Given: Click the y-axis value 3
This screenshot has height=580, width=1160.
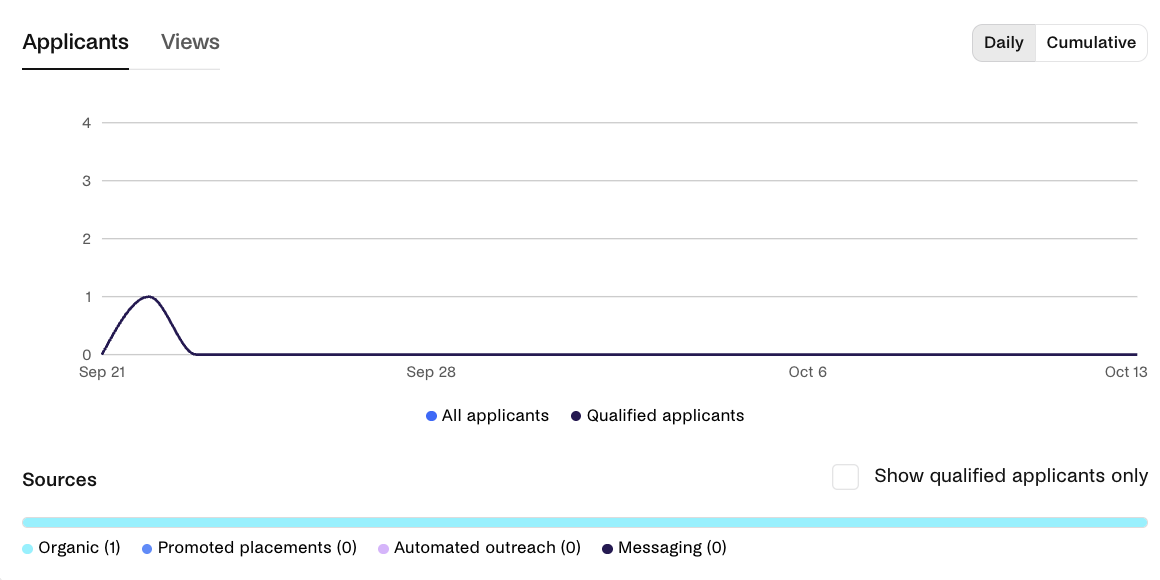Looking at the screenshot, I should 87,181.
